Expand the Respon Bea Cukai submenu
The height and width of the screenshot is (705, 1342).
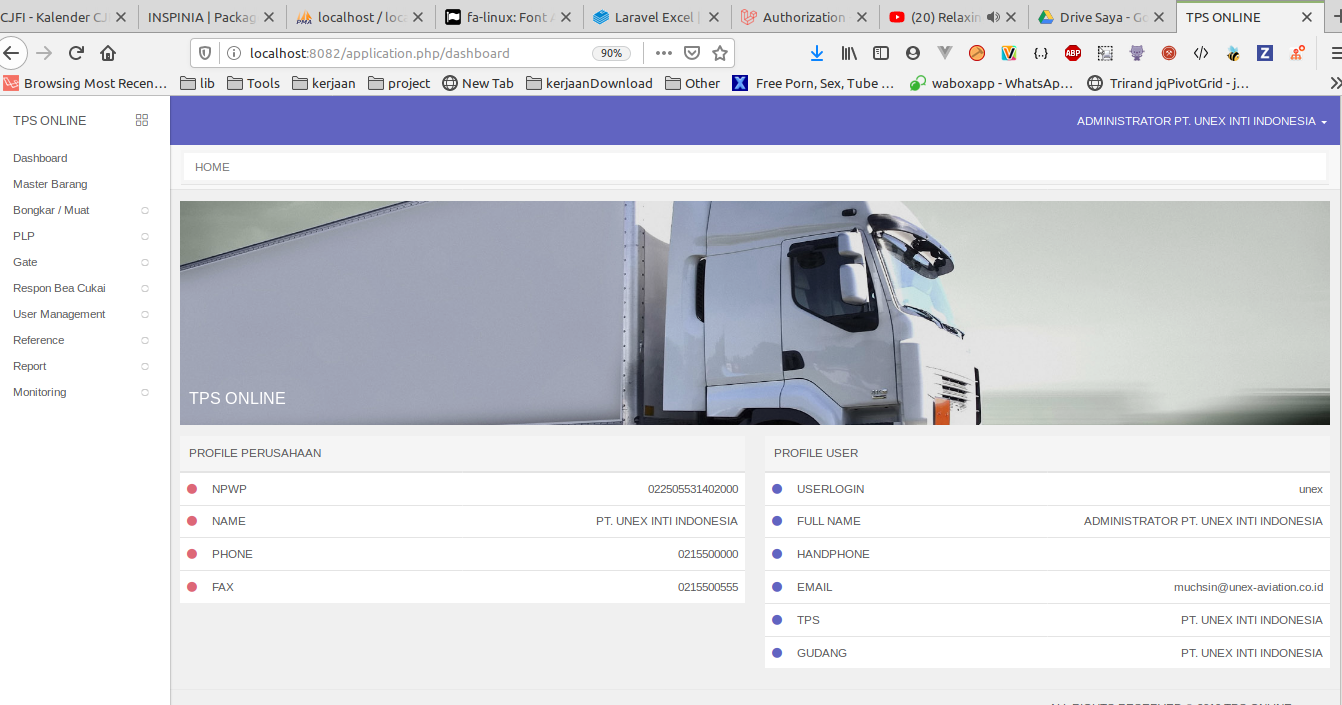pos(144,288)
